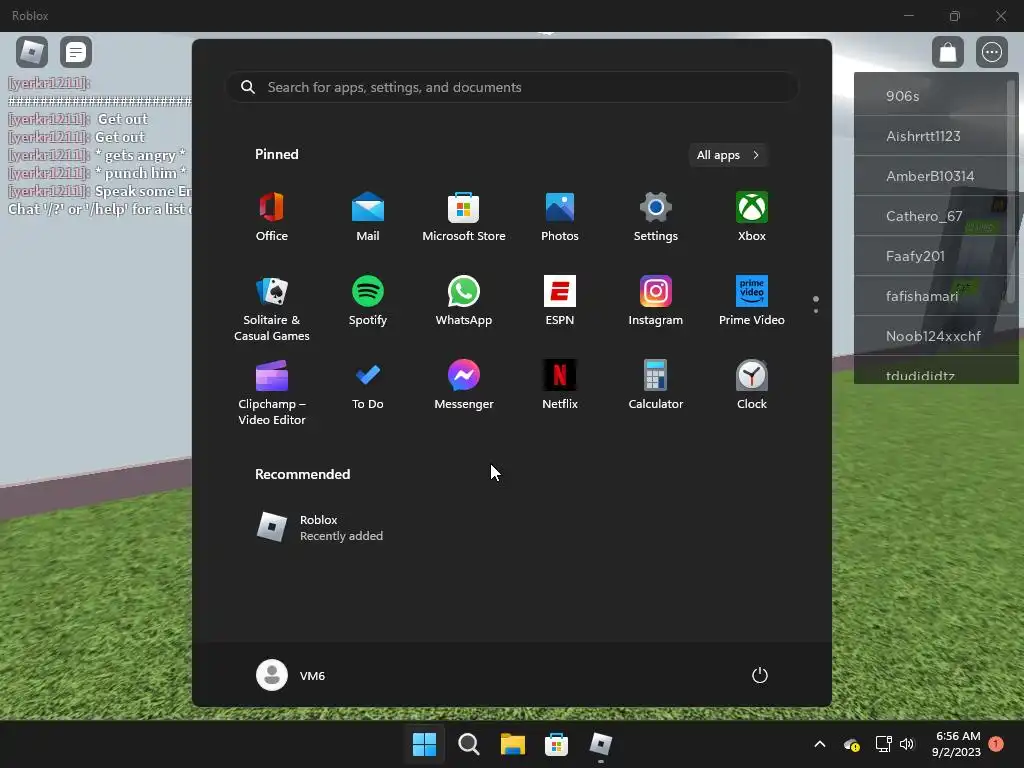
Task: Open the Roblox backpack inventory icon
Action: point(948,52)
